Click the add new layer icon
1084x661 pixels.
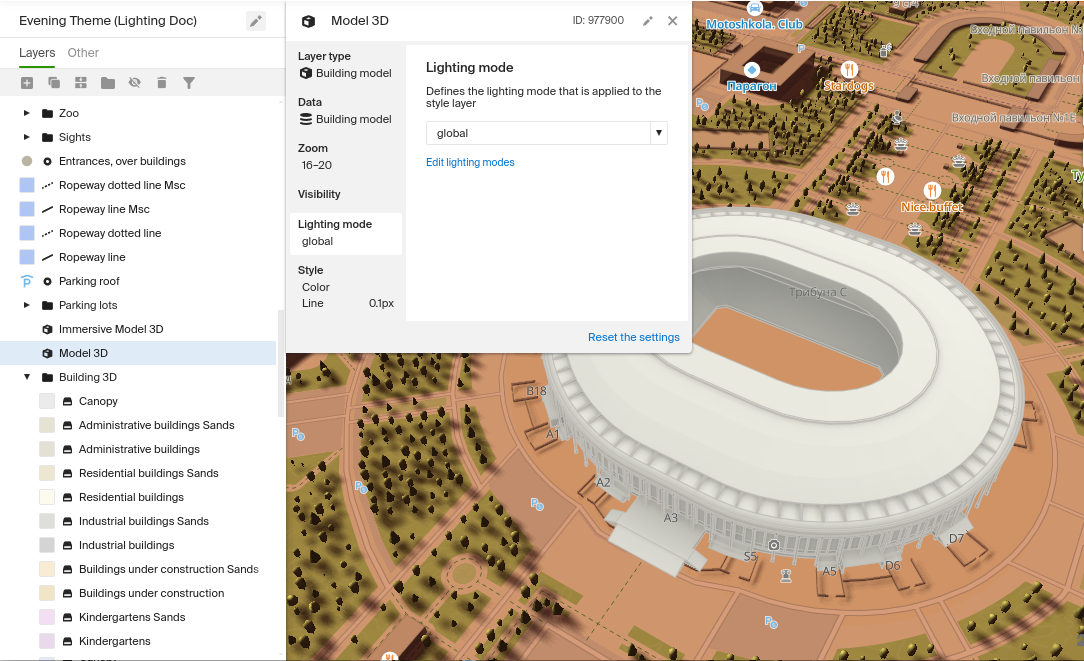[27, 83]
